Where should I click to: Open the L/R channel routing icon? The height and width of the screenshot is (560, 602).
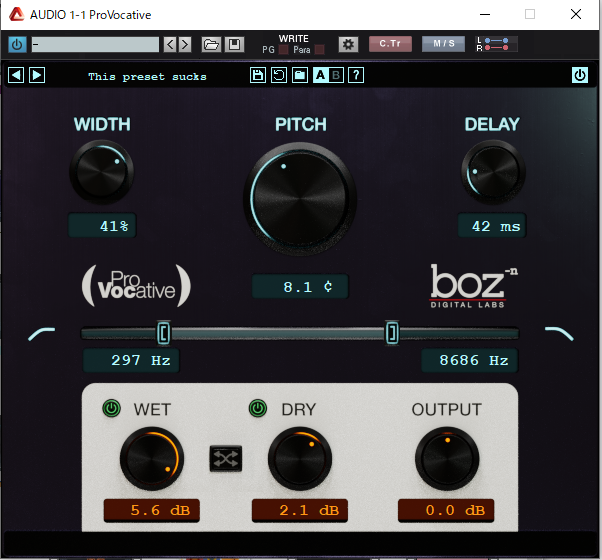coord(496,44)
